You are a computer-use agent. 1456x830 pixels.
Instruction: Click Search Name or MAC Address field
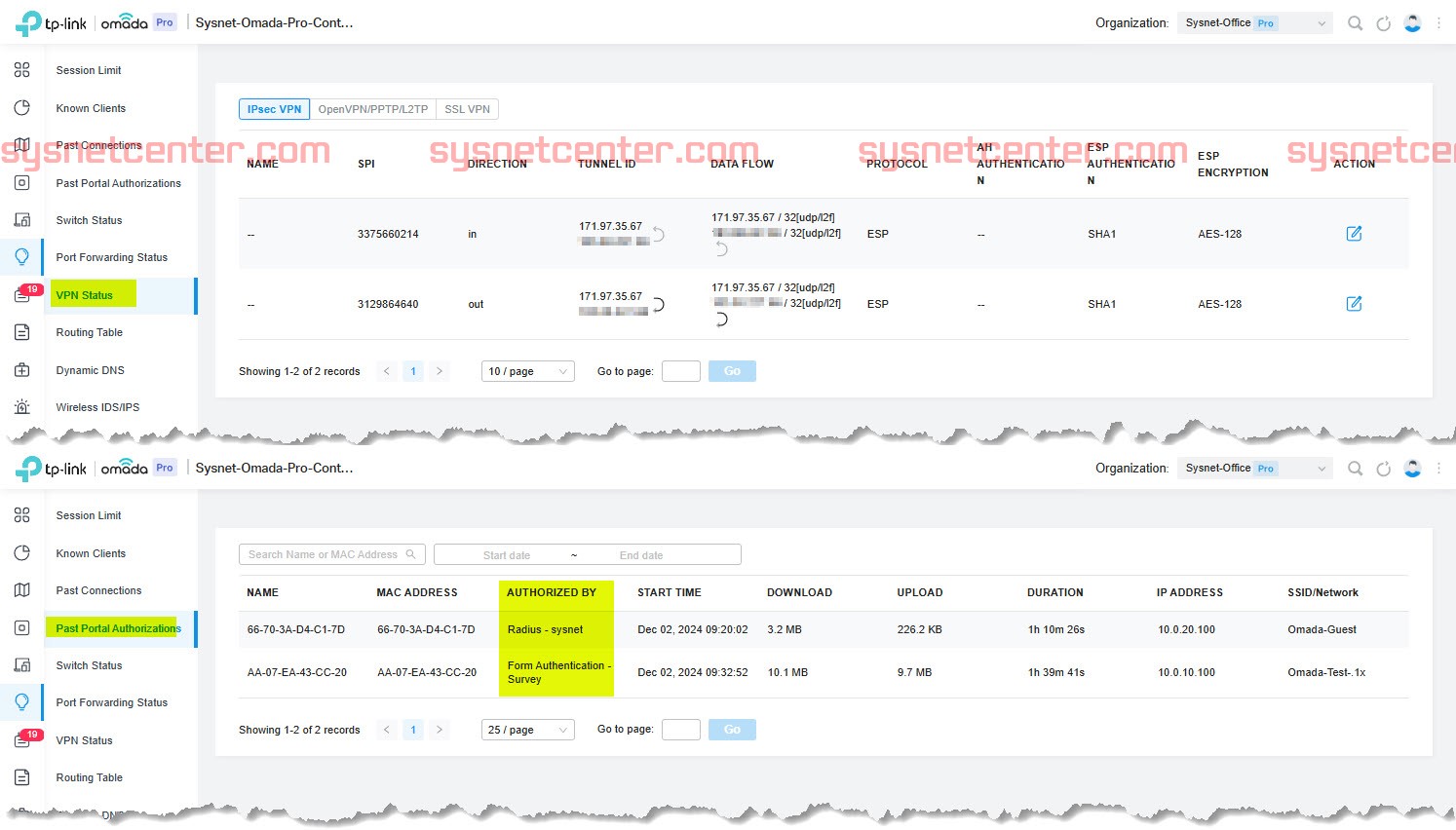[332, 554]
